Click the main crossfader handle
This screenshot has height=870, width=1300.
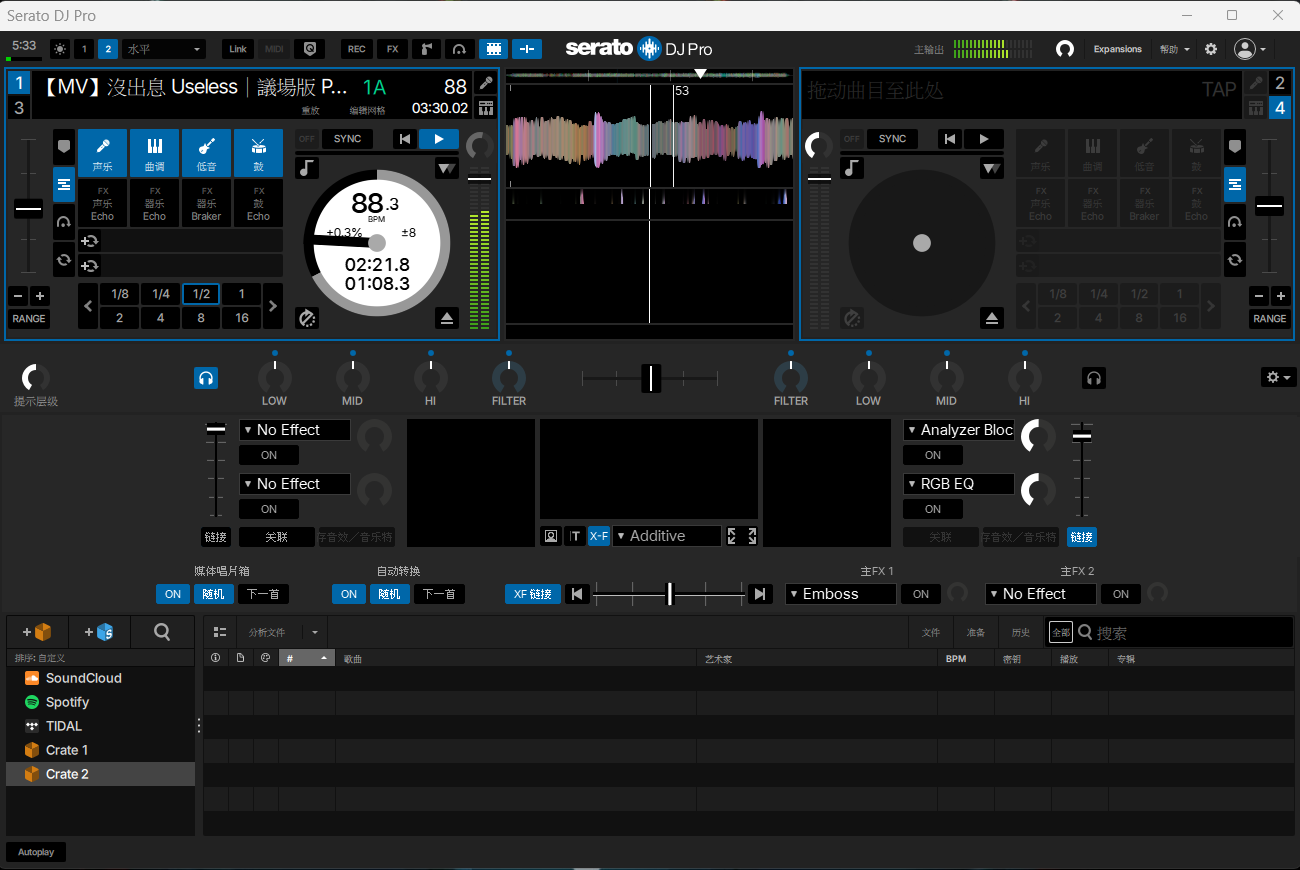coord(651,378)
